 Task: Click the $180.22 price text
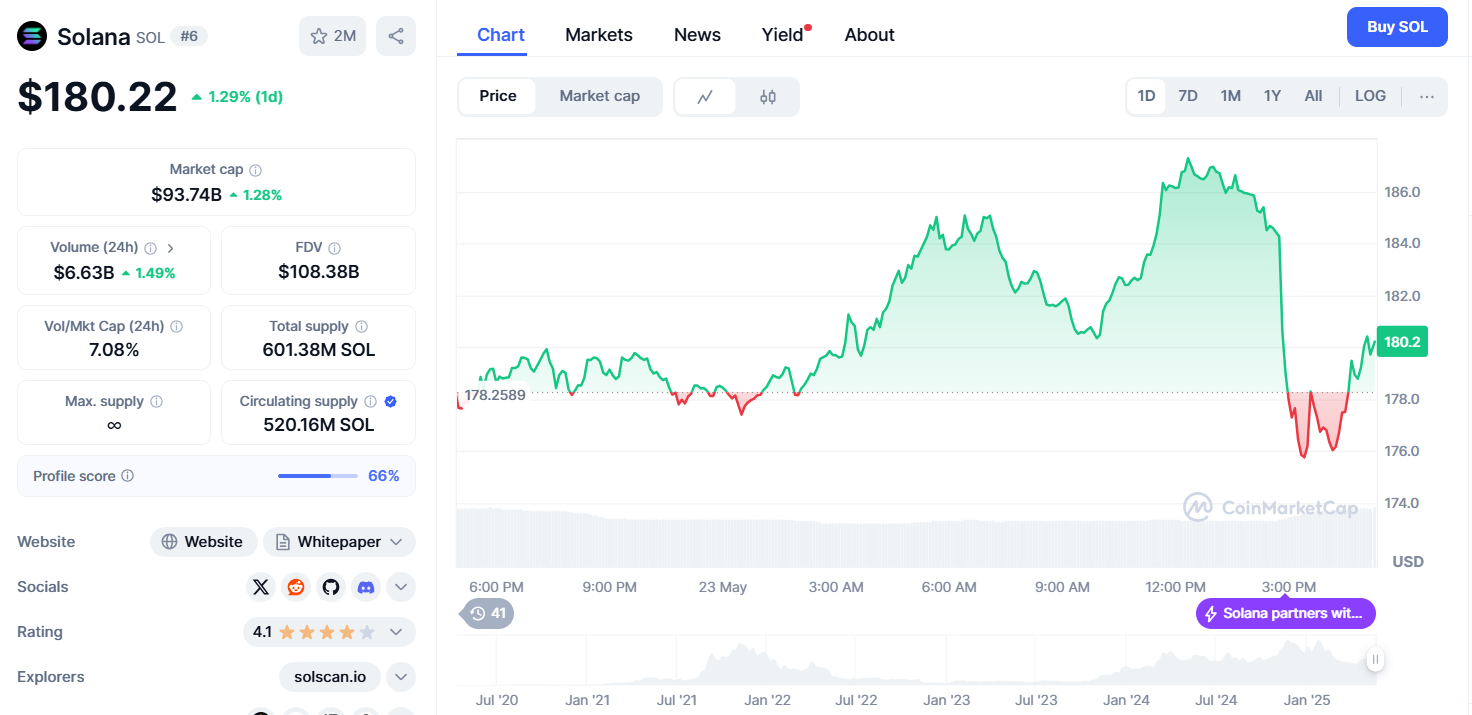(x=97, y=96)
